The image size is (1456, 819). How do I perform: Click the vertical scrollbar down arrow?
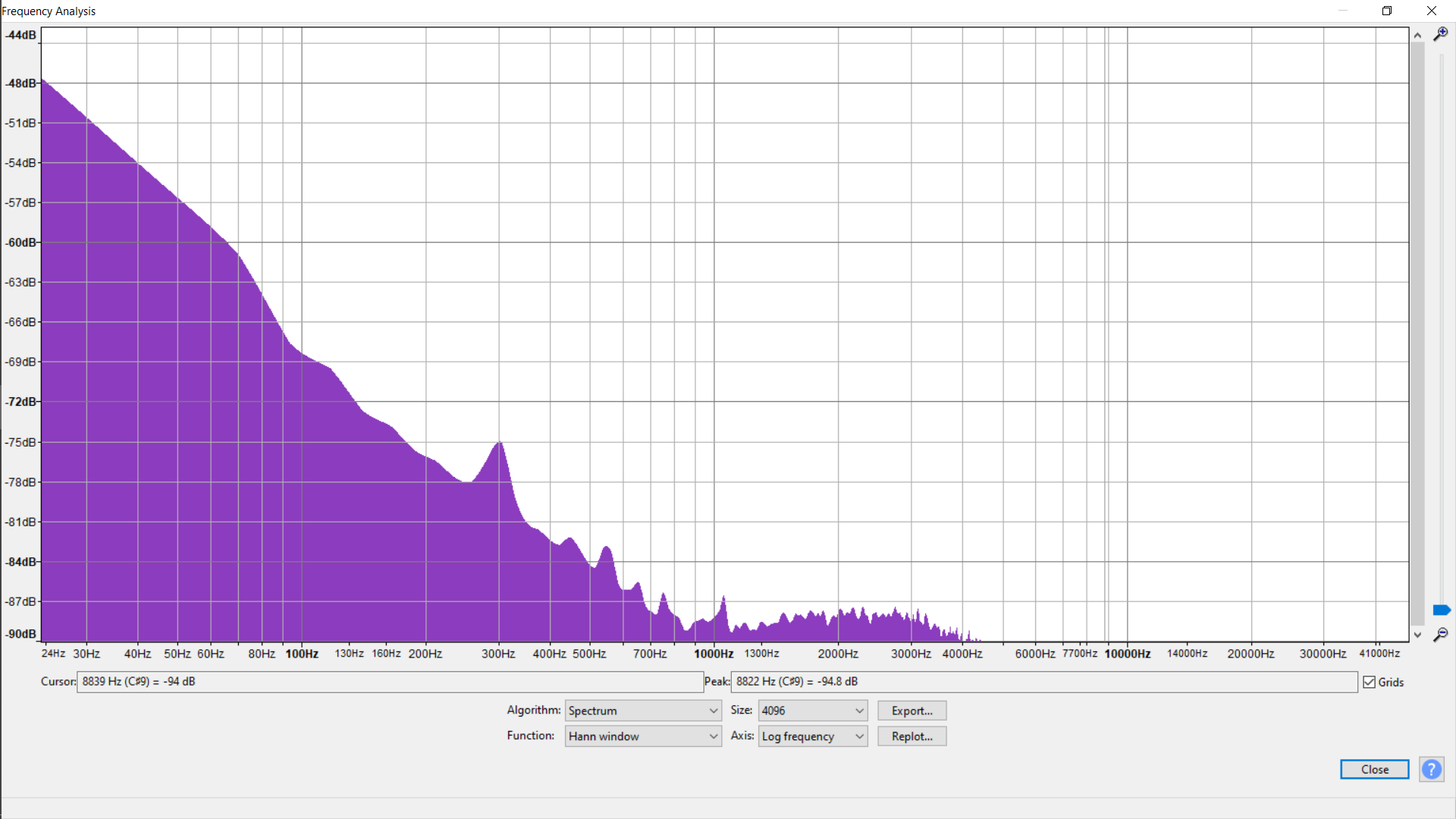(1417, 635)
